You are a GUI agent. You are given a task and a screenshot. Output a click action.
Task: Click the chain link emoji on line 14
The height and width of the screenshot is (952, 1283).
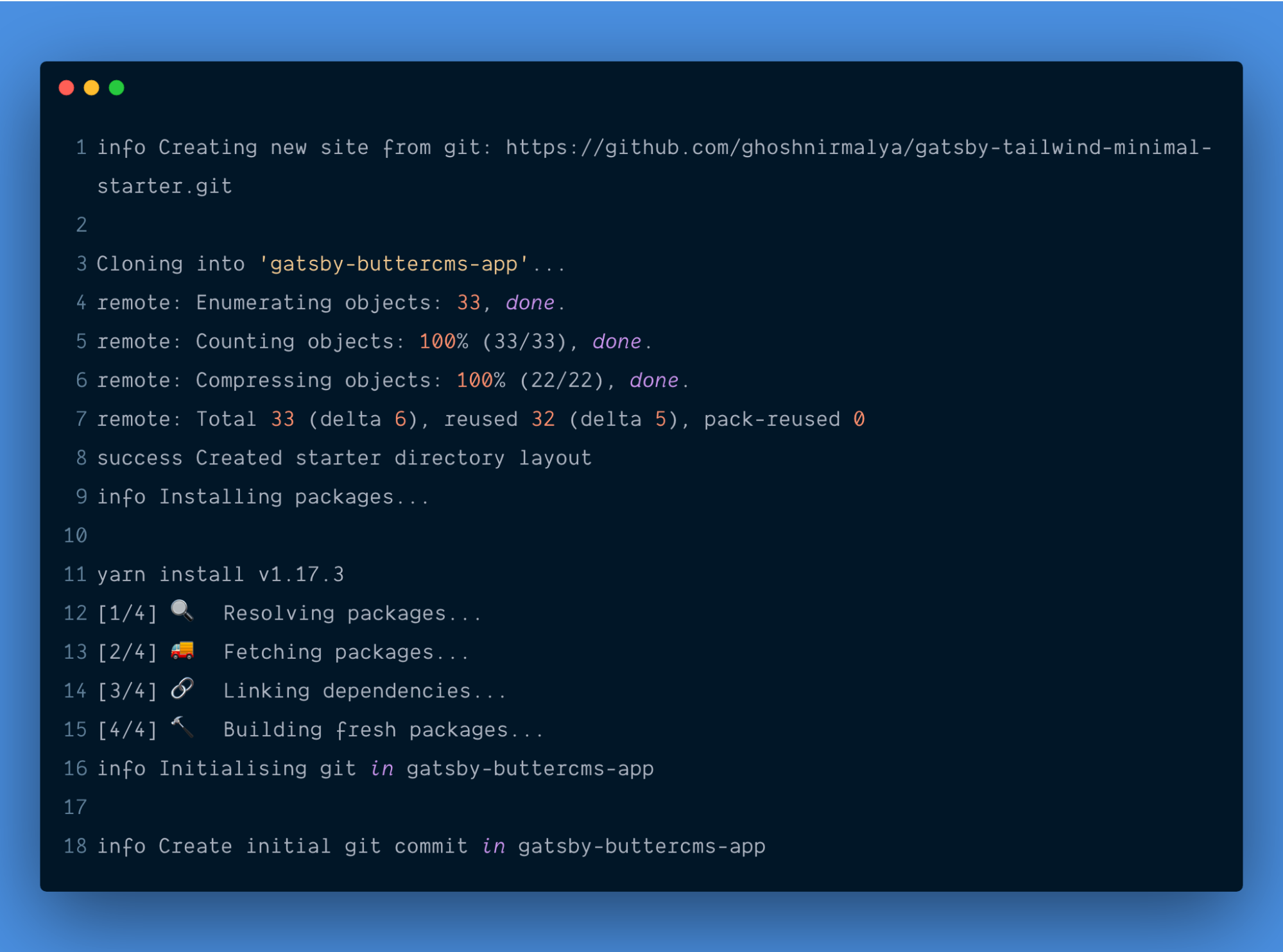182,688
